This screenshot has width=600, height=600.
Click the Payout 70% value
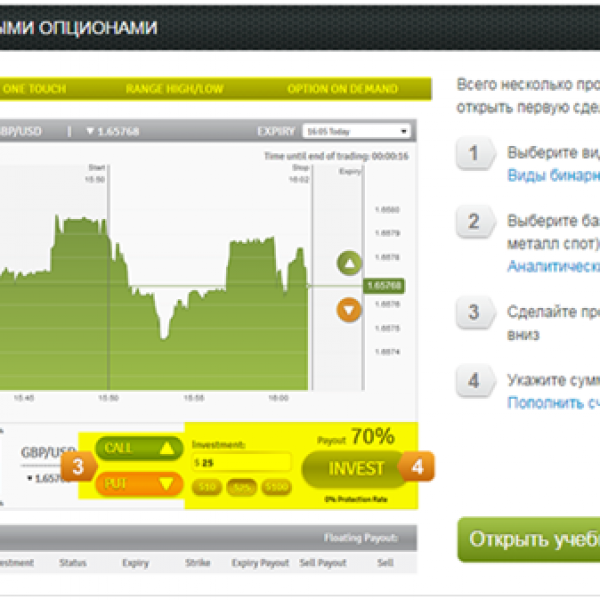tap(356, 437)
